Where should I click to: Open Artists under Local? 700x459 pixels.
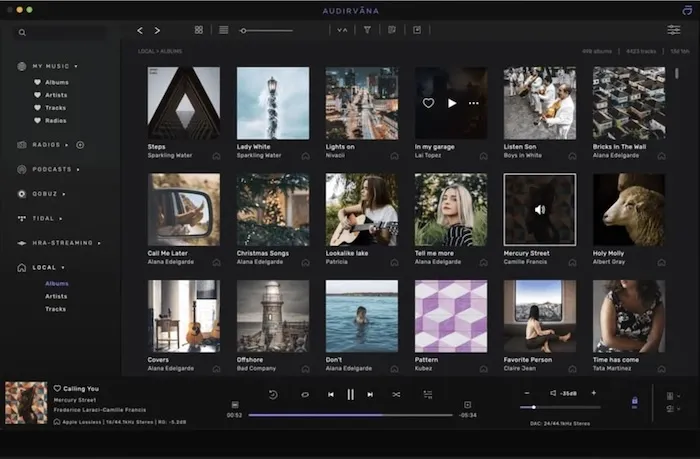coord(56,296)
